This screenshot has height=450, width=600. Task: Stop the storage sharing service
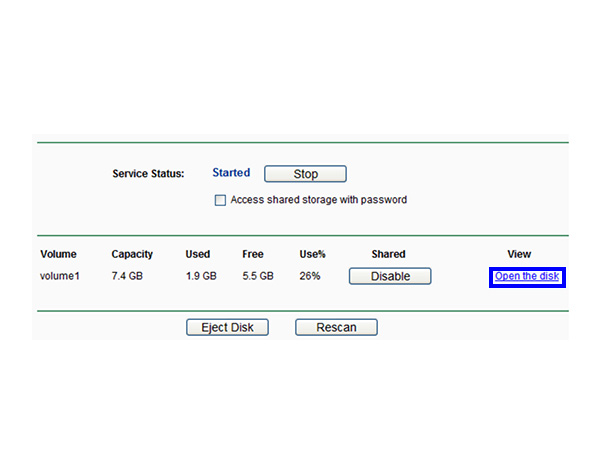[x=305, y=174]
